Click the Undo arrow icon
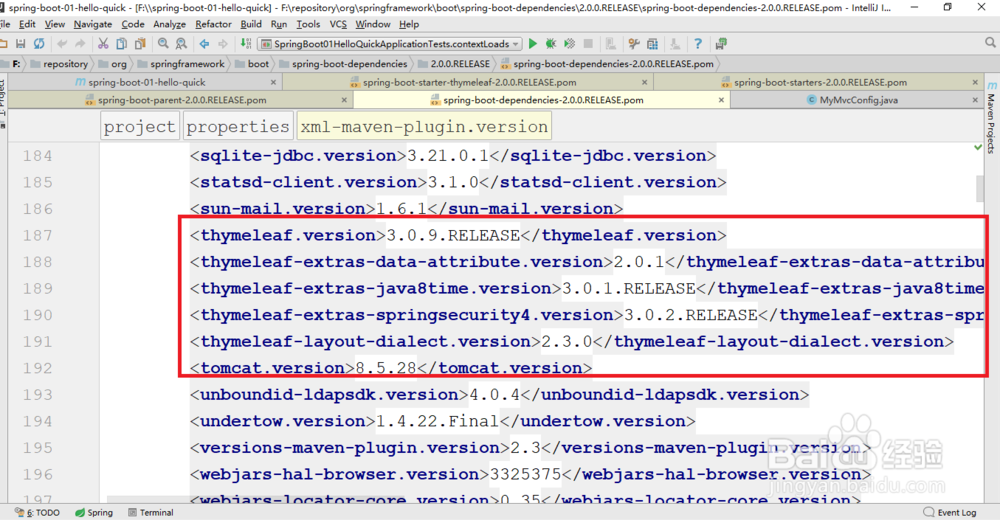The height and width of the screenshot is (520, 1000). click(x=62, y=44)
